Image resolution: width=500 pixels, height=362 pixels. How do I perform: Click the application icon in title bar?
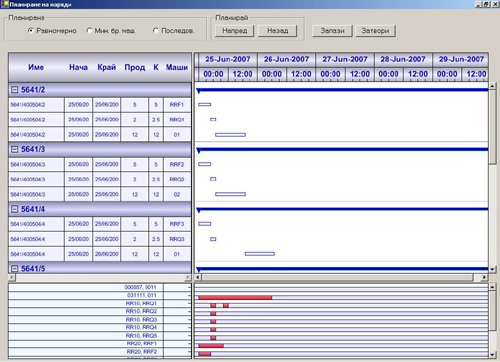5,4
